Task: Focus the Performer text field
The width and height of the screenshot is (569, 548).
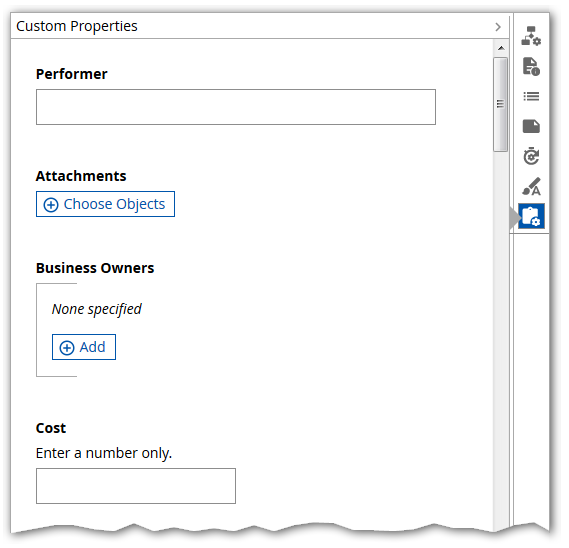Action: click(x=236, y=107)
